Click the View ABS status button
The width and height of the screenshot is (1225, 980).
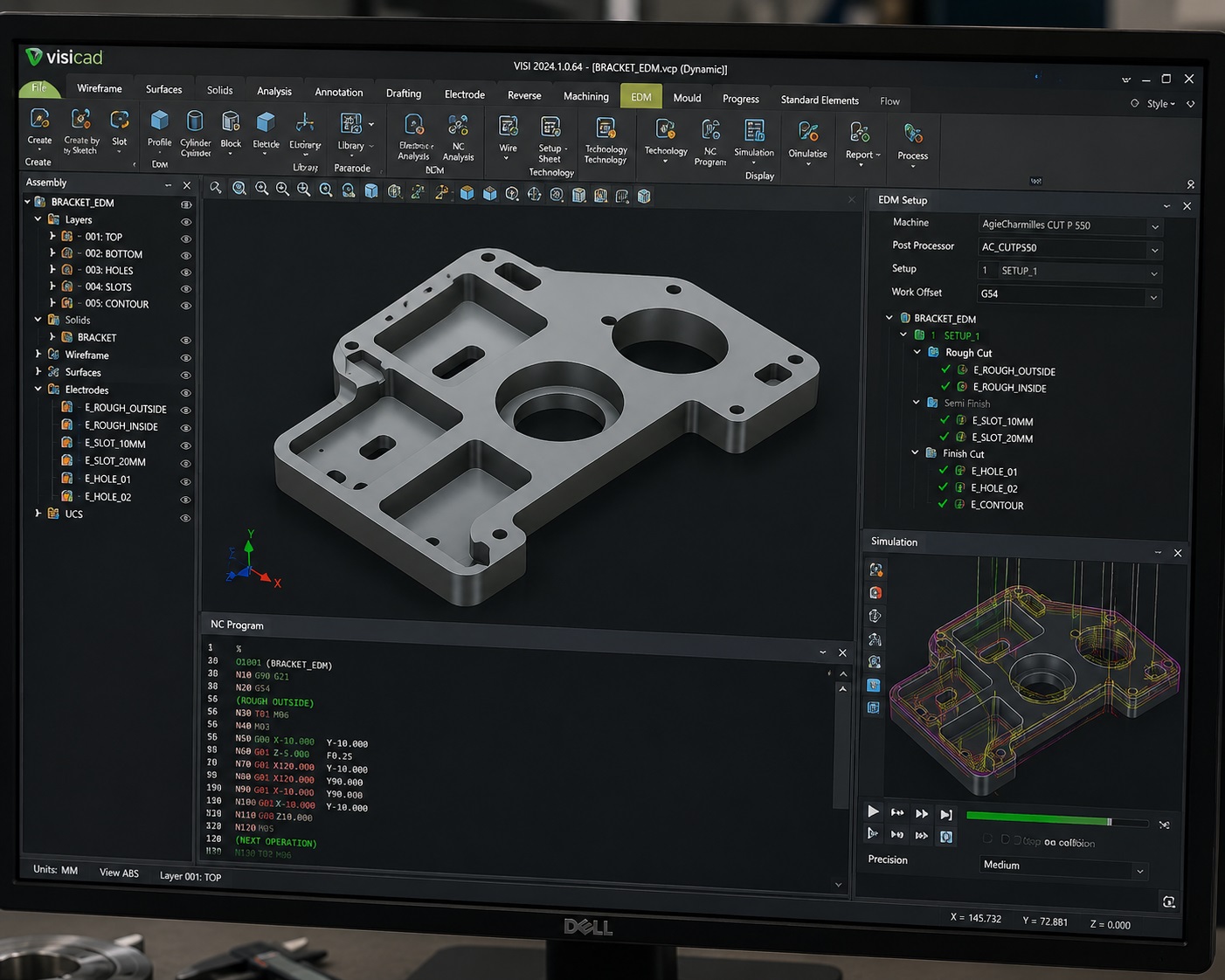point(119,873)
